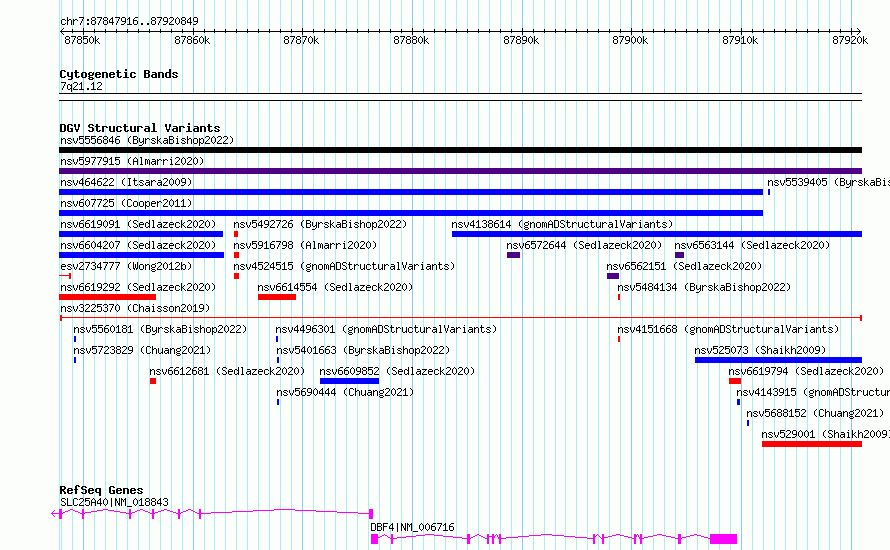Click the blue bar under nsv6609852
Viewport: 890px width, 550px height.
349,381
